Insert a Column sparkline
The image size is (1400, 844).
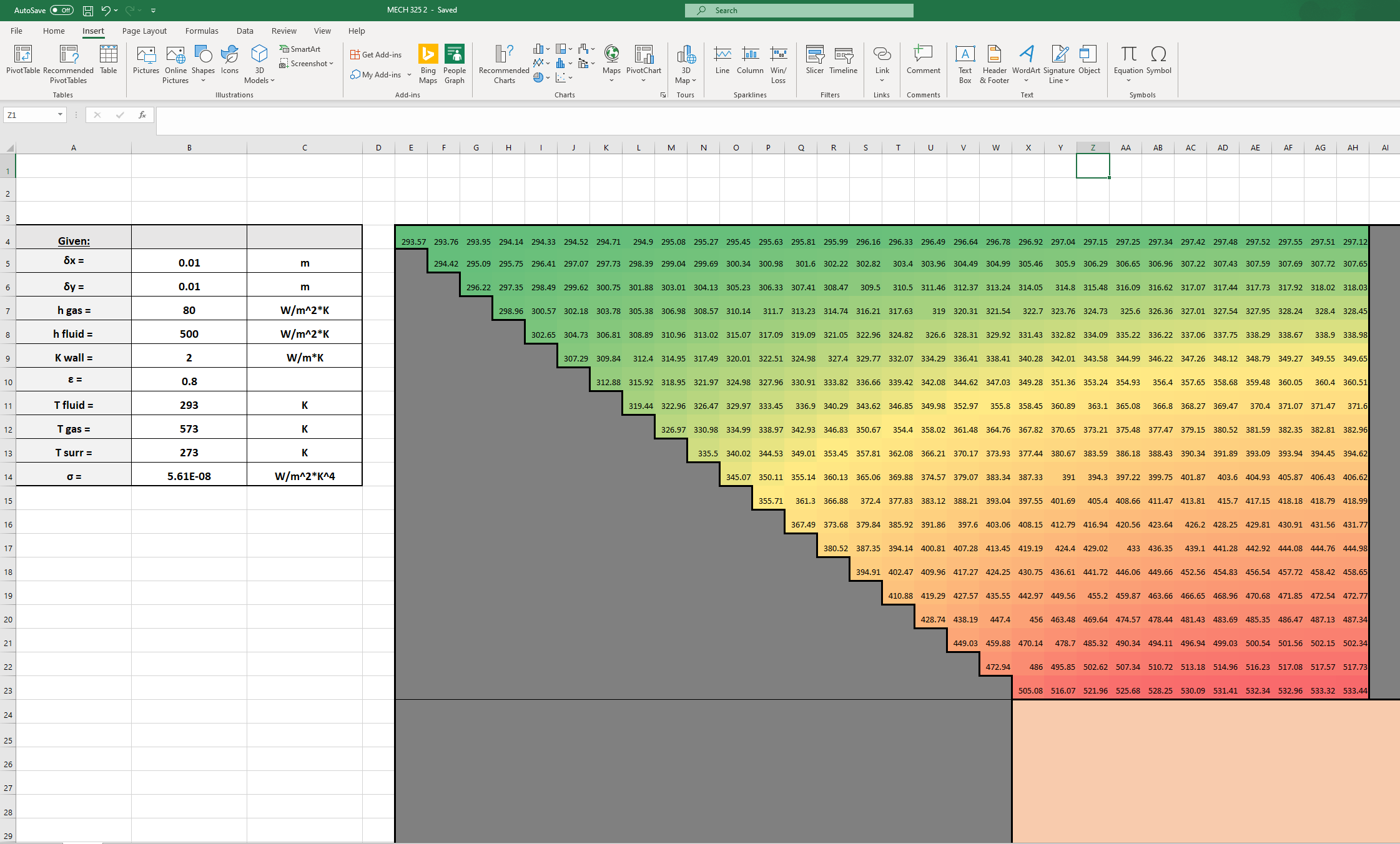(x=750, y=60)
